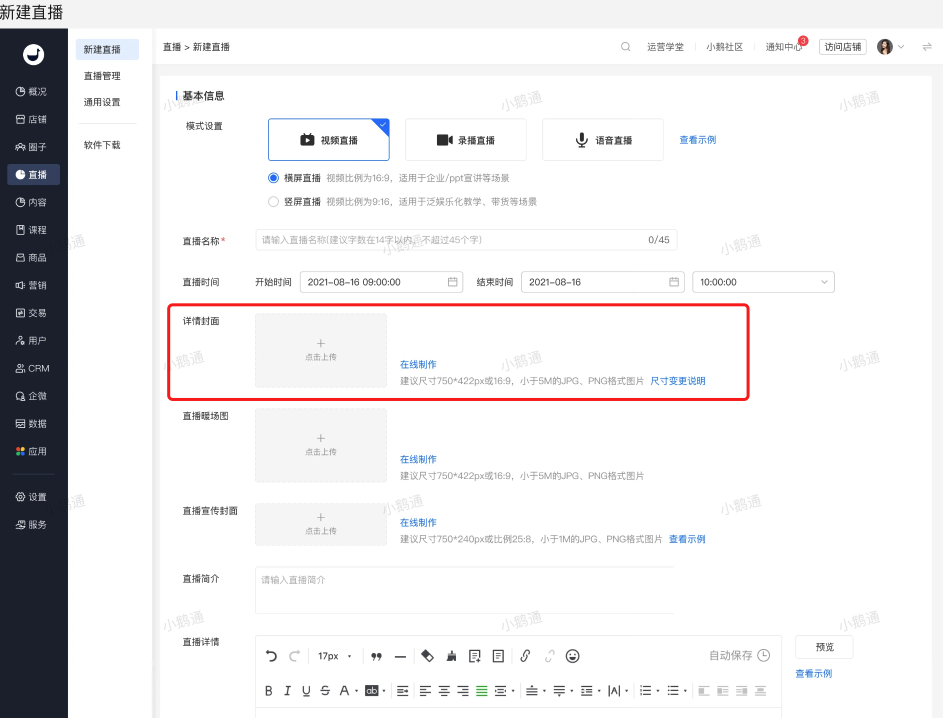Insert a blockquote with the quote icon
Screen dimensions: 943x718
click(x=376, y=656)
